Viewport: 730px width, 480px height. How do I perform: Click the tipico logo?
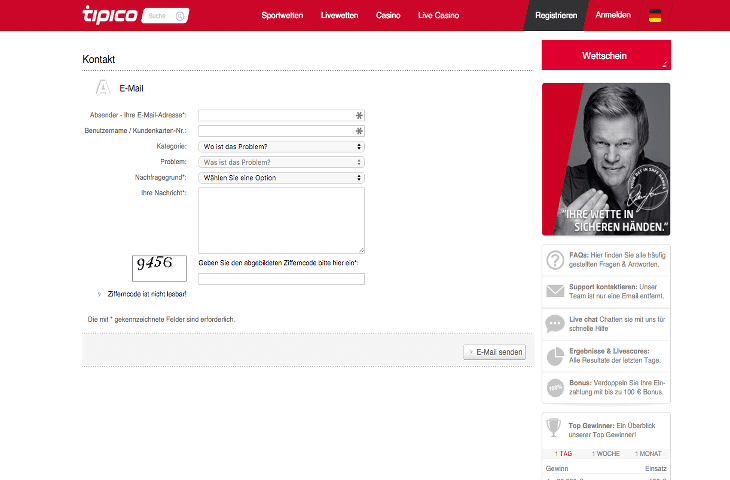click(x=110, y=14)
